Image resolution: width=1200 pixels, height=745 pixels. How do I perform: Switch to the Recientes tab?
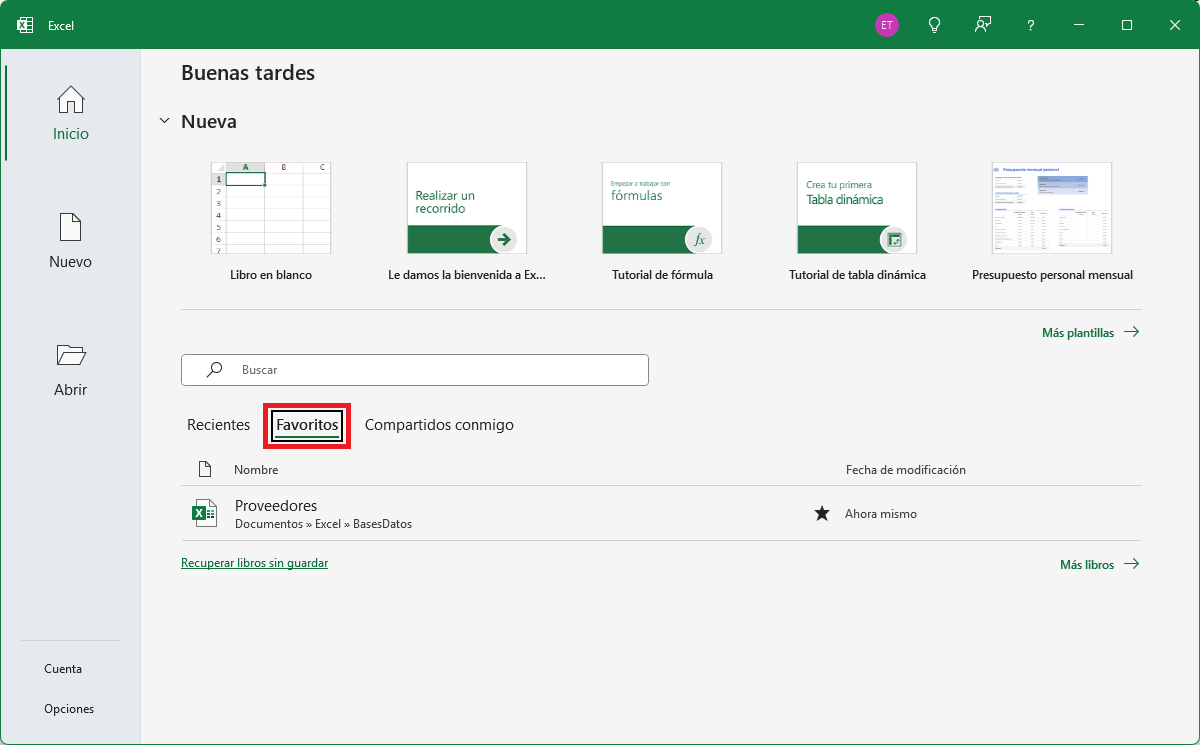218,425
